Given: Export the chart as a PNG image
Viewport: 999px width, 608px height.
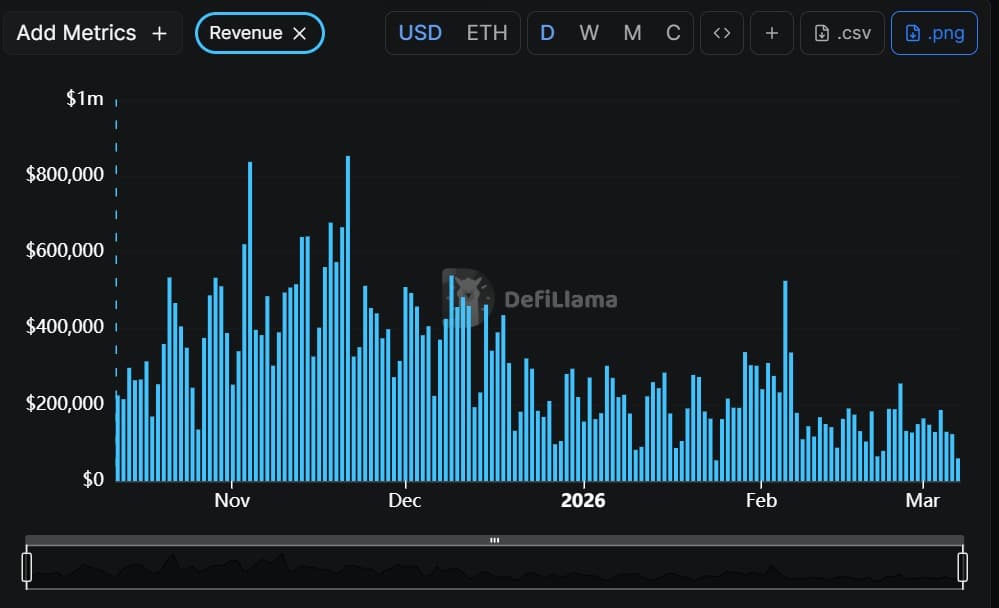Looking at the screenshot, I should (x=934, y=32).
